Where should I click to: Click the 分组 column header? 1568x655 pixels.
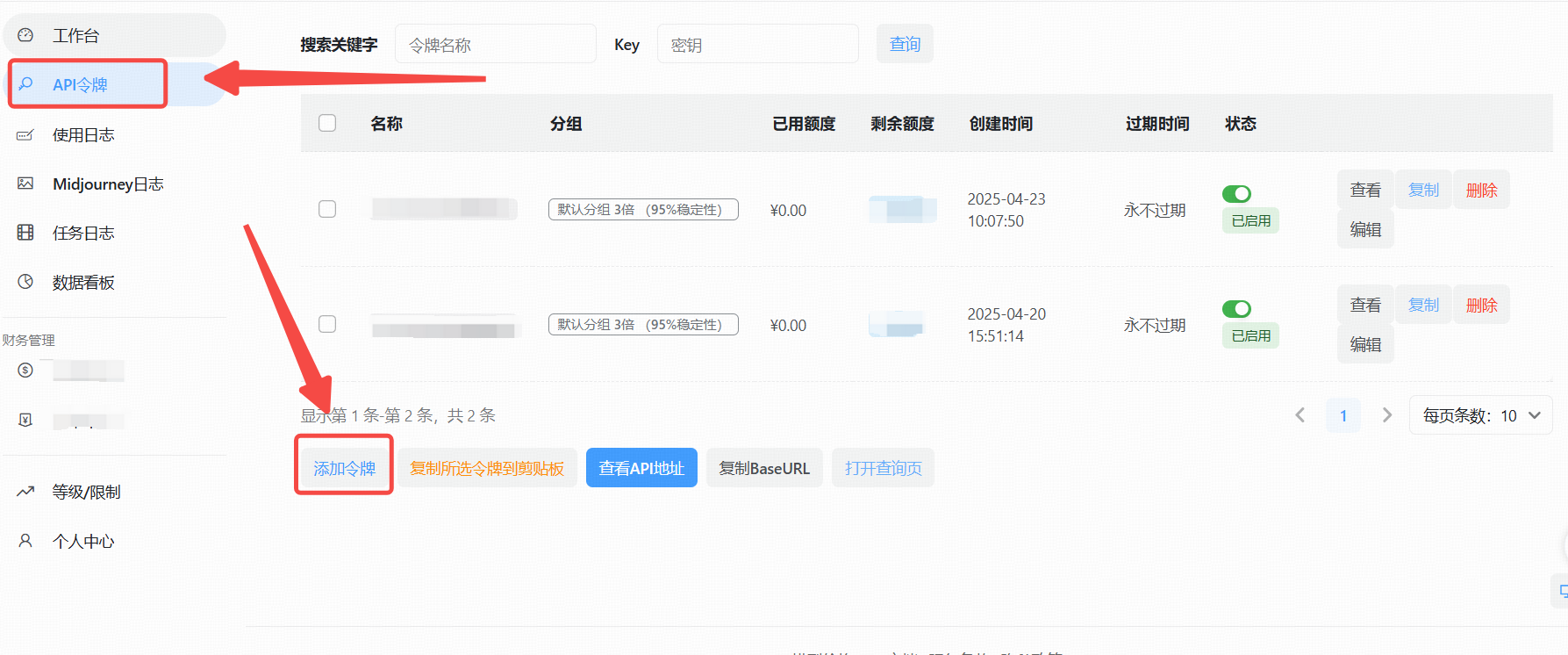pyautogui.click(x=566, y=123)
